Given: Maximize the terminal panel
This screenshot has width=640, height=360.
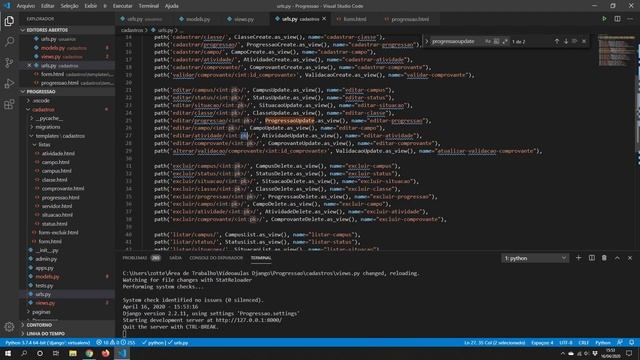Looking at the screenshot, I should [617, 258].
